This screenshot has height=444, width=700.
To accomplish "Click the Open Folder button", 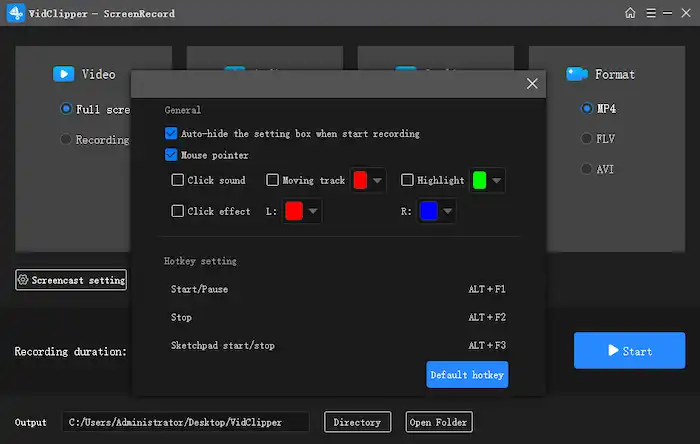I will [439, 422].
